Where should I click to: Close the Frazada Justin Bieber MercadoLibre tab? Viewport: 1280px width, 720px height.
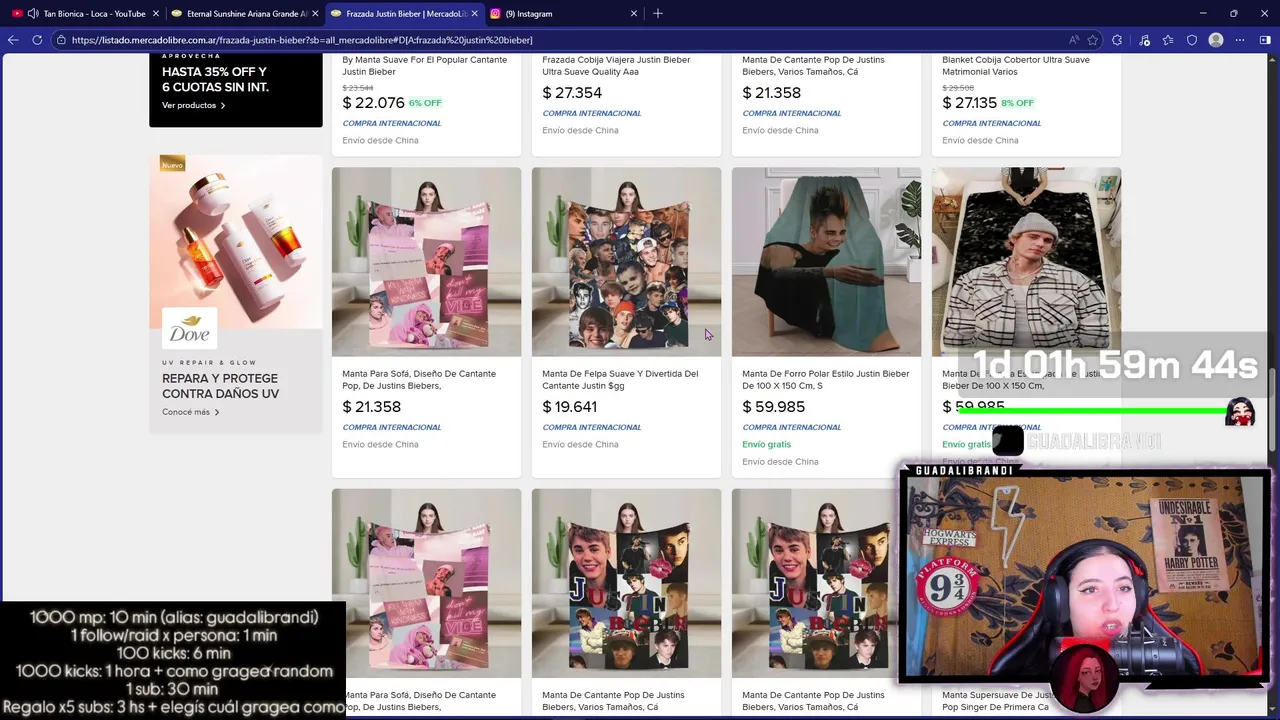474,14
